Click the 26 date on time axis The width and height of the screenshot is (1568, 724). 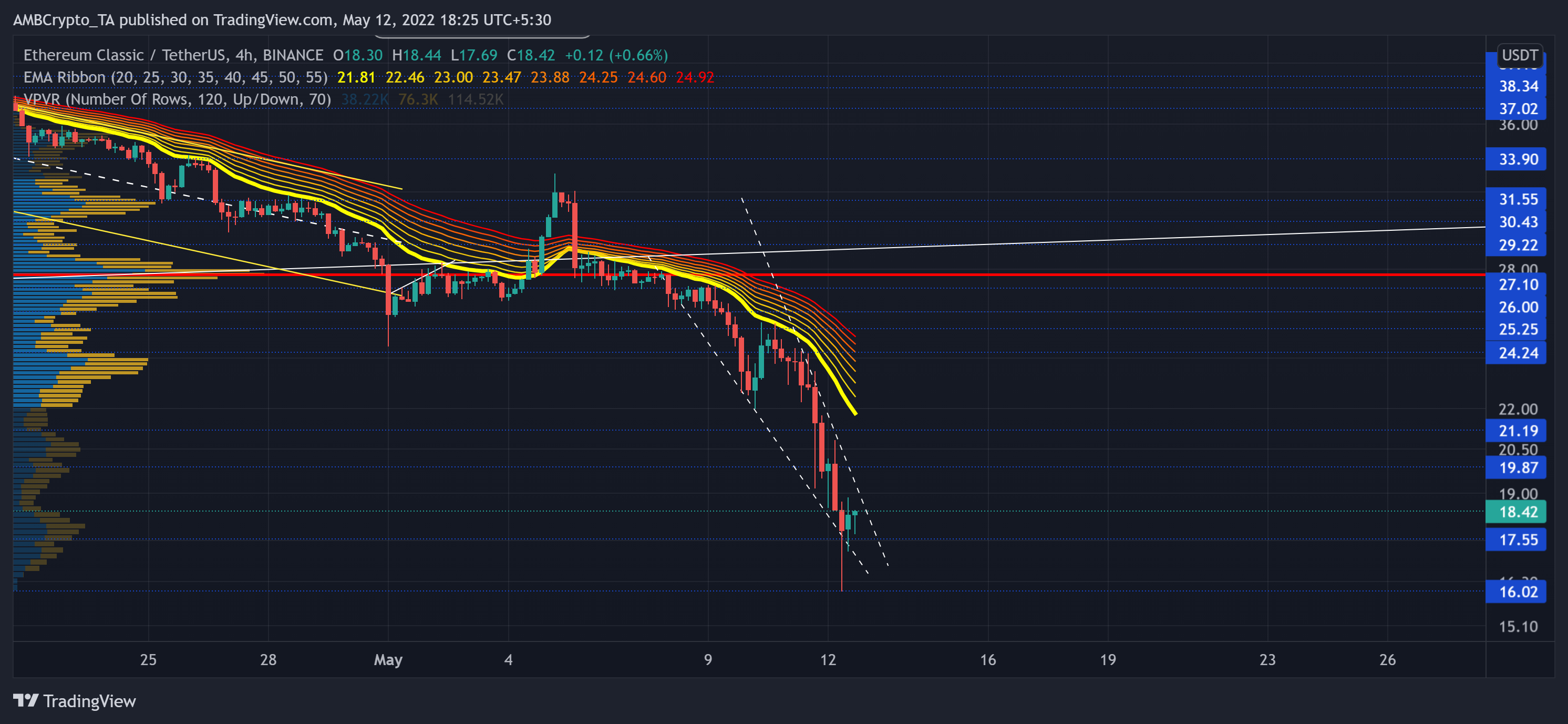[x=1387, y=660]
